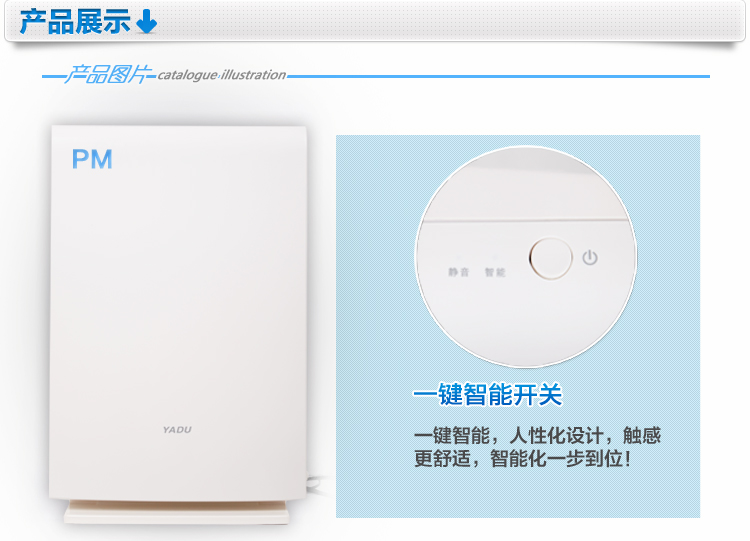
Task: Click the blue PM logo on the purifier
Action: [x=92, y=159]
